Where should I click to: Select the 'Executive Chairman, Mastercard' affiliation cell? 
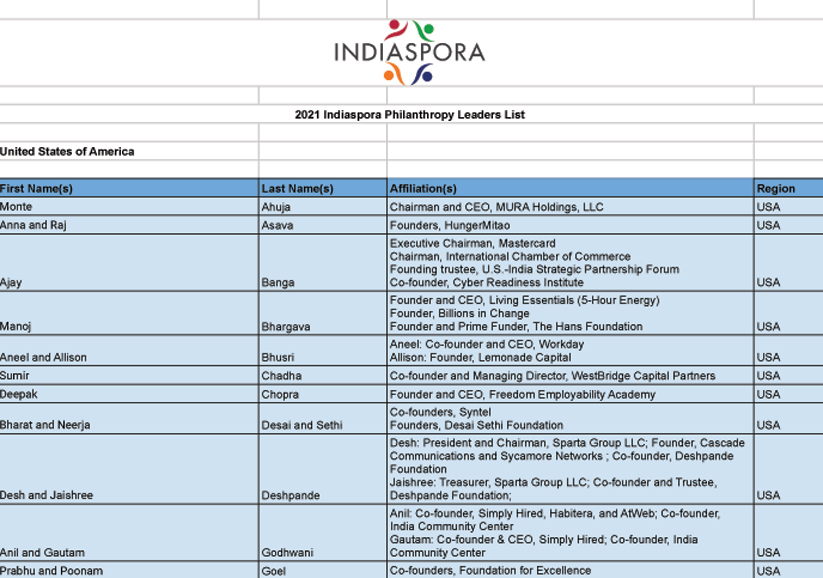pyautogui.click(x=571, y=263)
